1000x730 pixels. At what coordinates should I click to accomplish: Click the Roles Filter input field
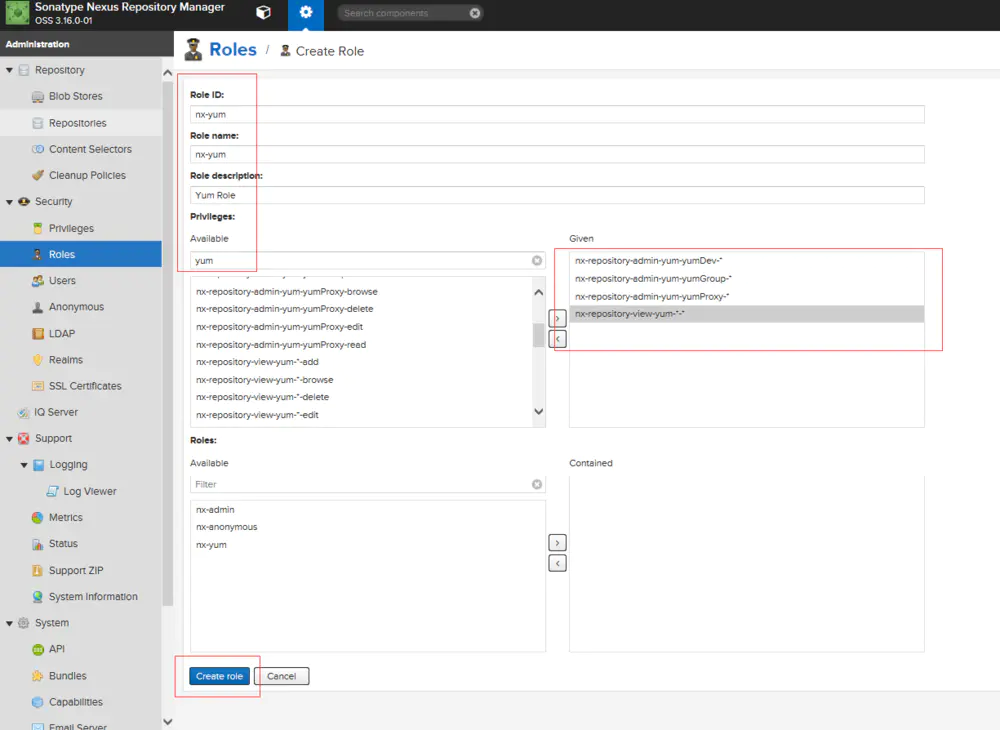point(361,485)
